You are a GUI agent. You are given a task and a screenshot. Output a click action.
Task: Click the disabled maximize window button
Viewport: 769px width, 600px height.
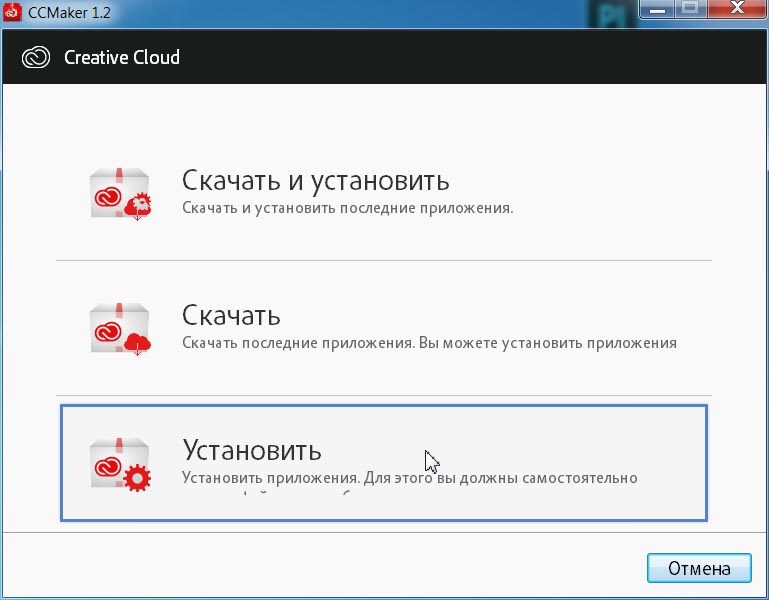tap(691, 9)
